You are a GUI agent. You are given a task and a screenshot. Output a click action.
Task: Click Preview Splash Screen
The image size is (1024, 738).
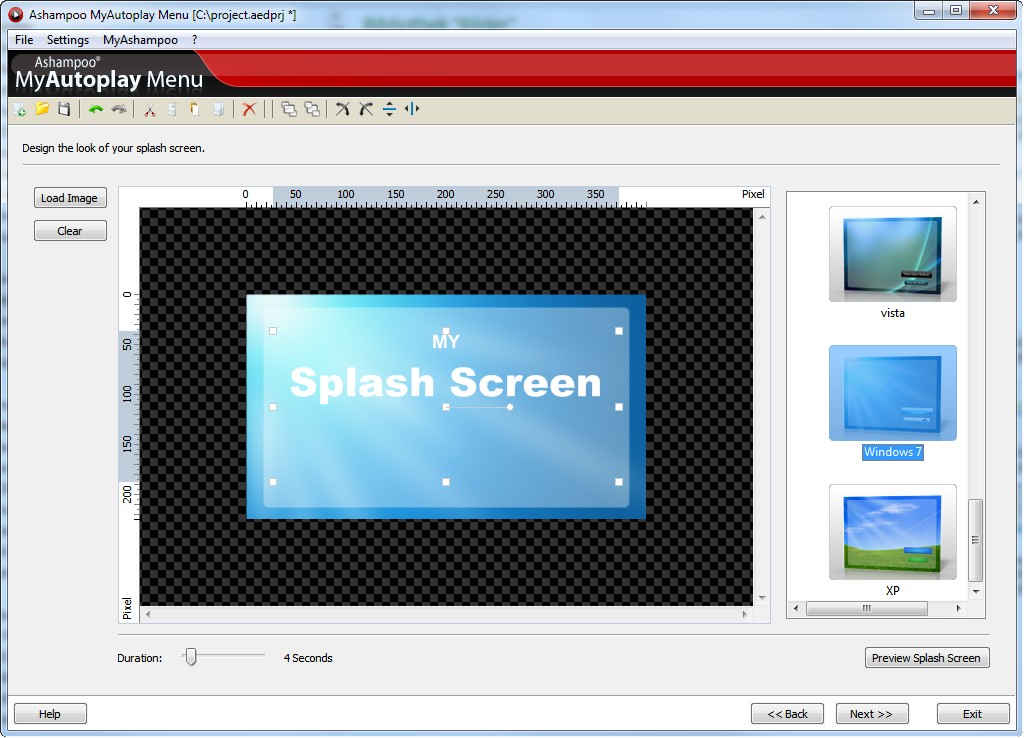927,658
